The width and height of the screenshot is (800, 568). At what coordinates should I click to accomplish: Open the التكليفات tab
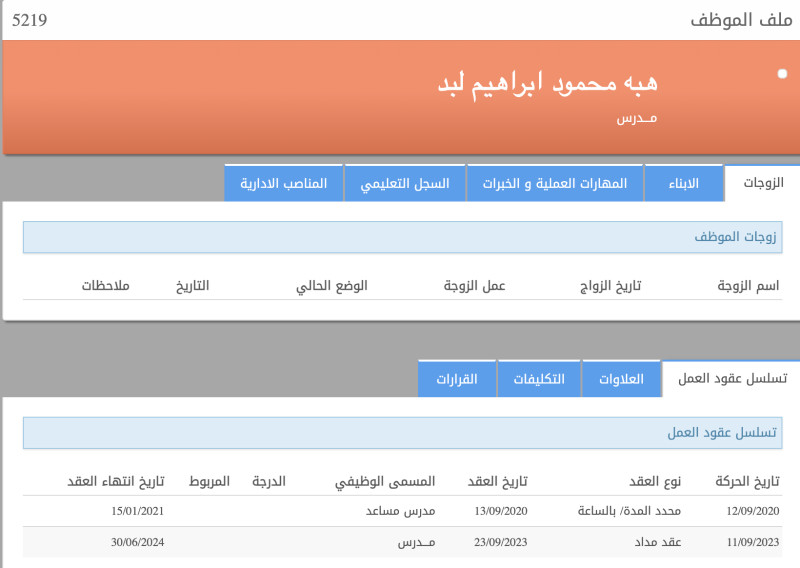(x=539, y=379)
